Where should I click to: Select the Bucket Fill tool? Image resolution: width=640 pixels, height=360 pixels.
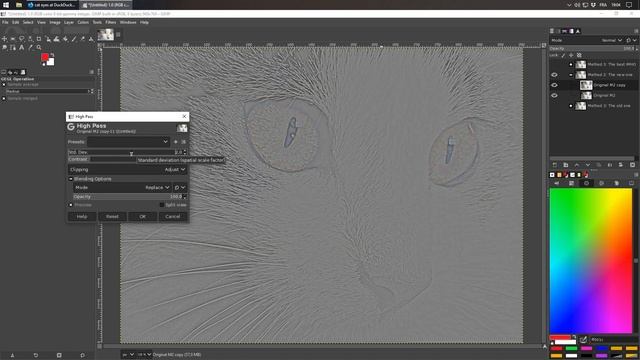point(65,39)
